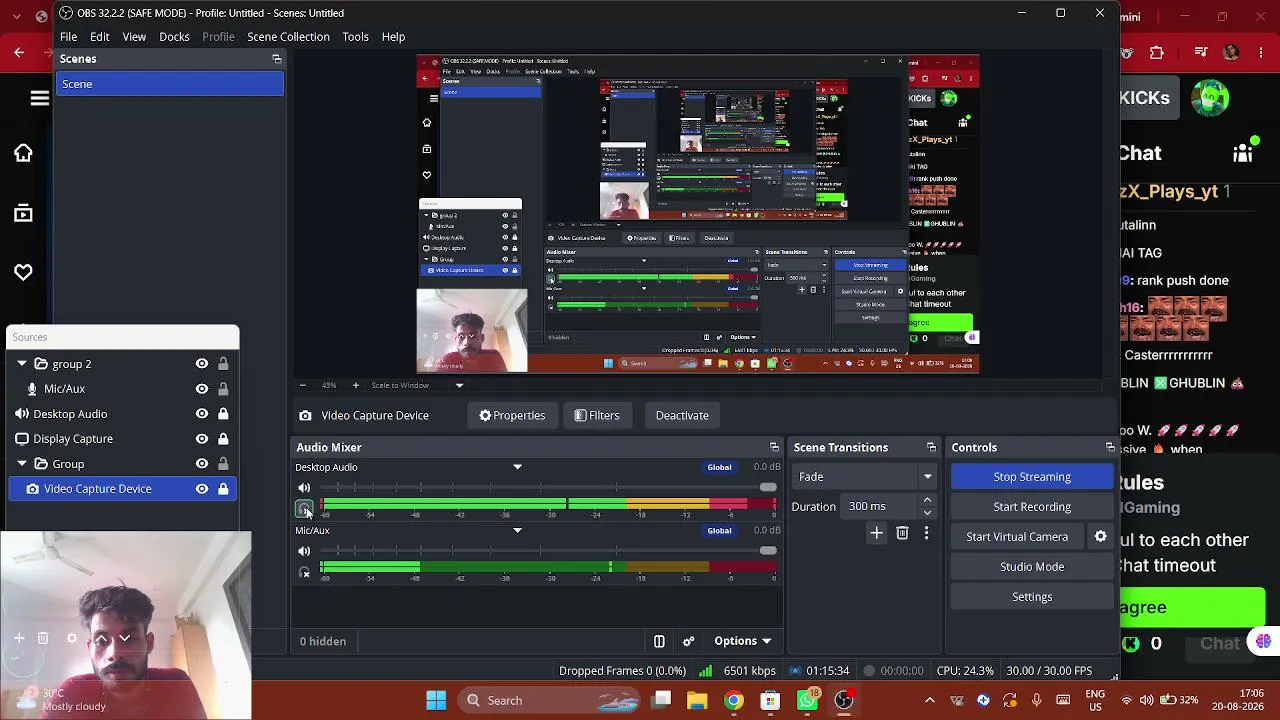Click the Duration 300 ms field
1280x720 pixels.
(x=880, y=507)
